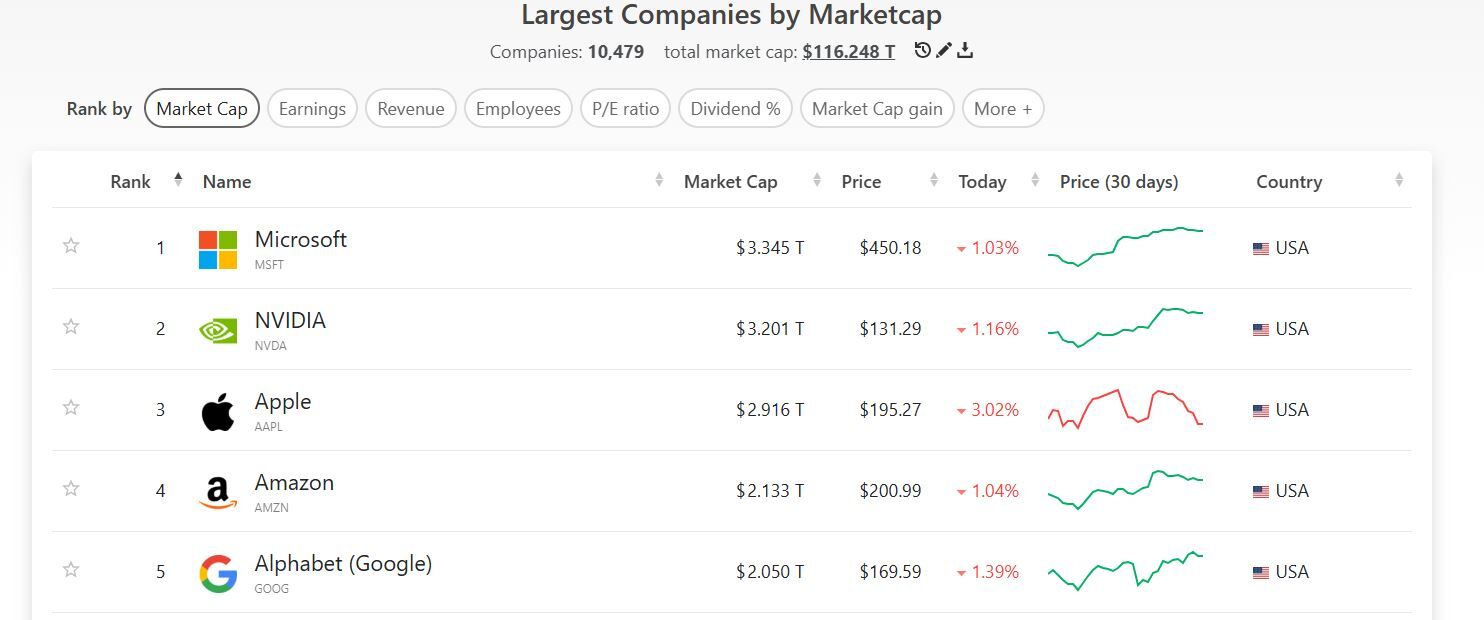Click the Alphabet Google logo
Image resolution: width=1484 pixels, height=620 pixels.
coord(218,573)
